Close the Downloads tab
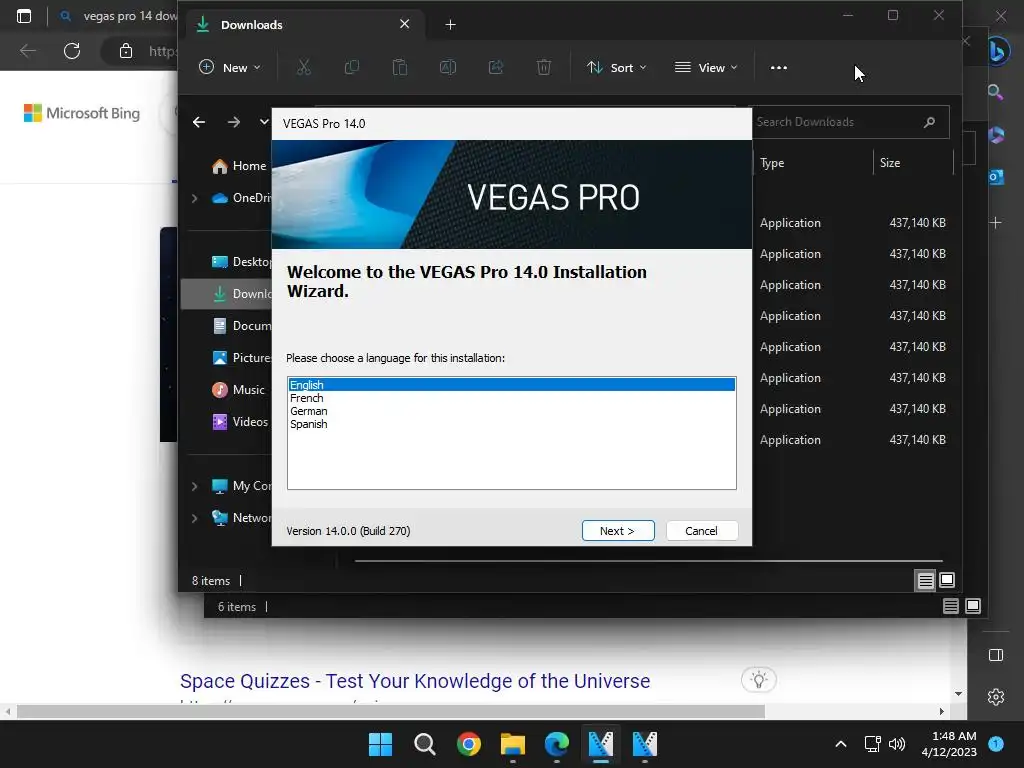 pos(405,24)
